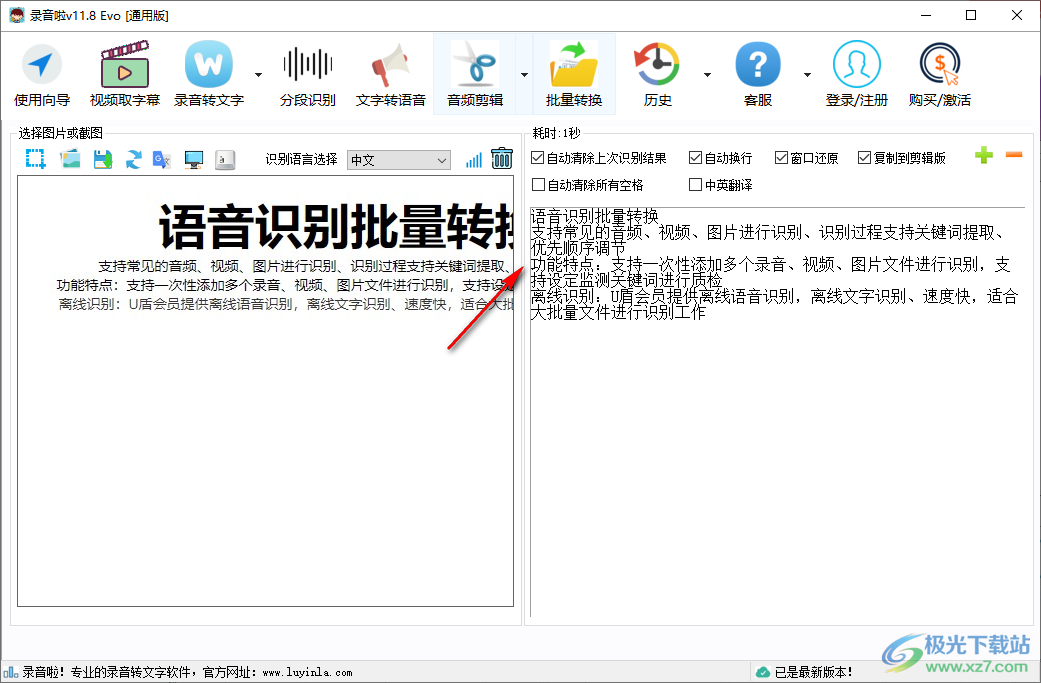Screen dimensions: 1041x683
Task: Select the screenshot region capture tool
Action: point(35,159)
